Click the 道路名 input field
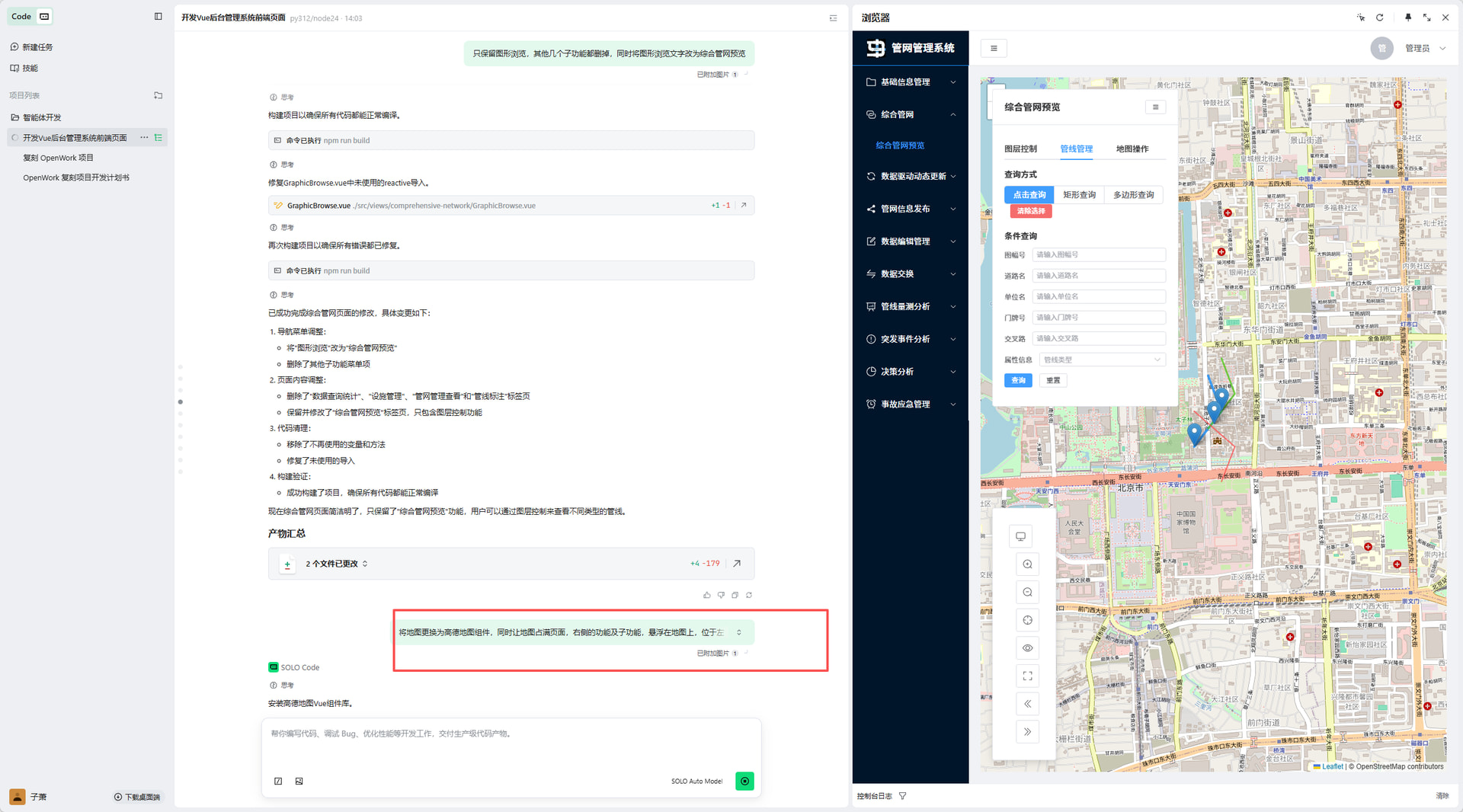Image resolution: width=1463 pixels, height=812 pixels. click(1098, 276)
